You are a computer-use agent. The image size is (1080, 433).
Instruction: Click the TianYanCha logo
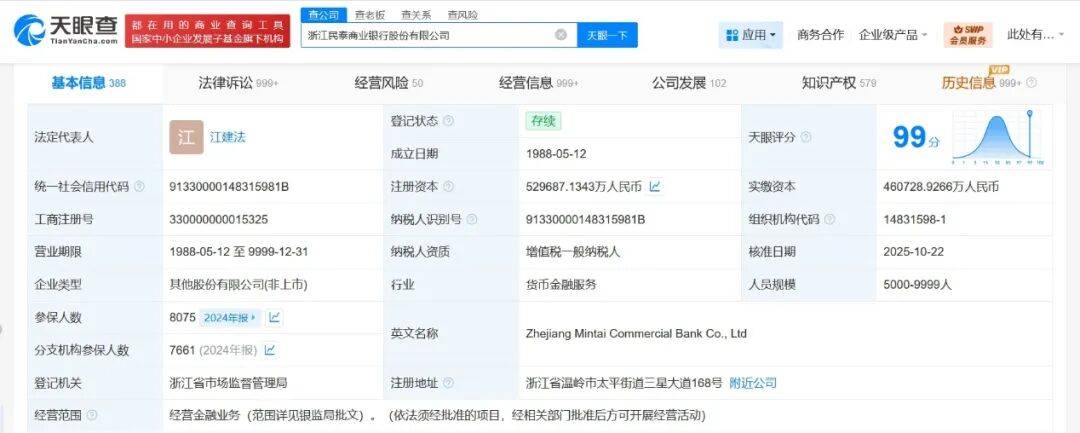(63, 30)
